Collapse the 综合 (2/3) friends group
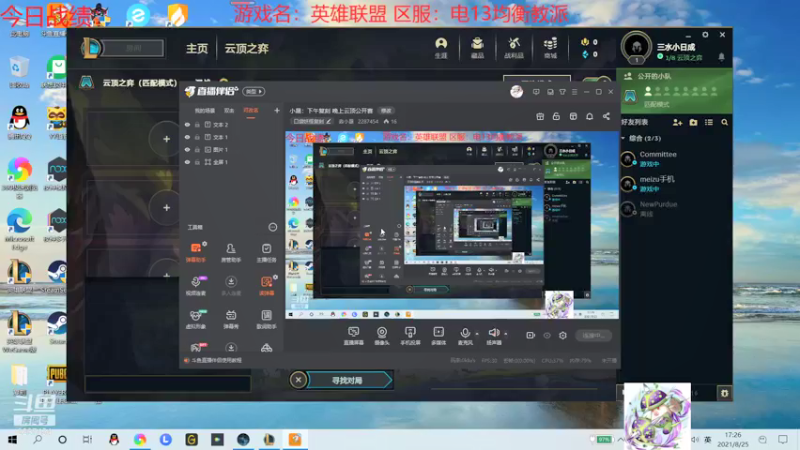This screenshot has height=450, width=800. pyautogui.click(x=623, y=138)
